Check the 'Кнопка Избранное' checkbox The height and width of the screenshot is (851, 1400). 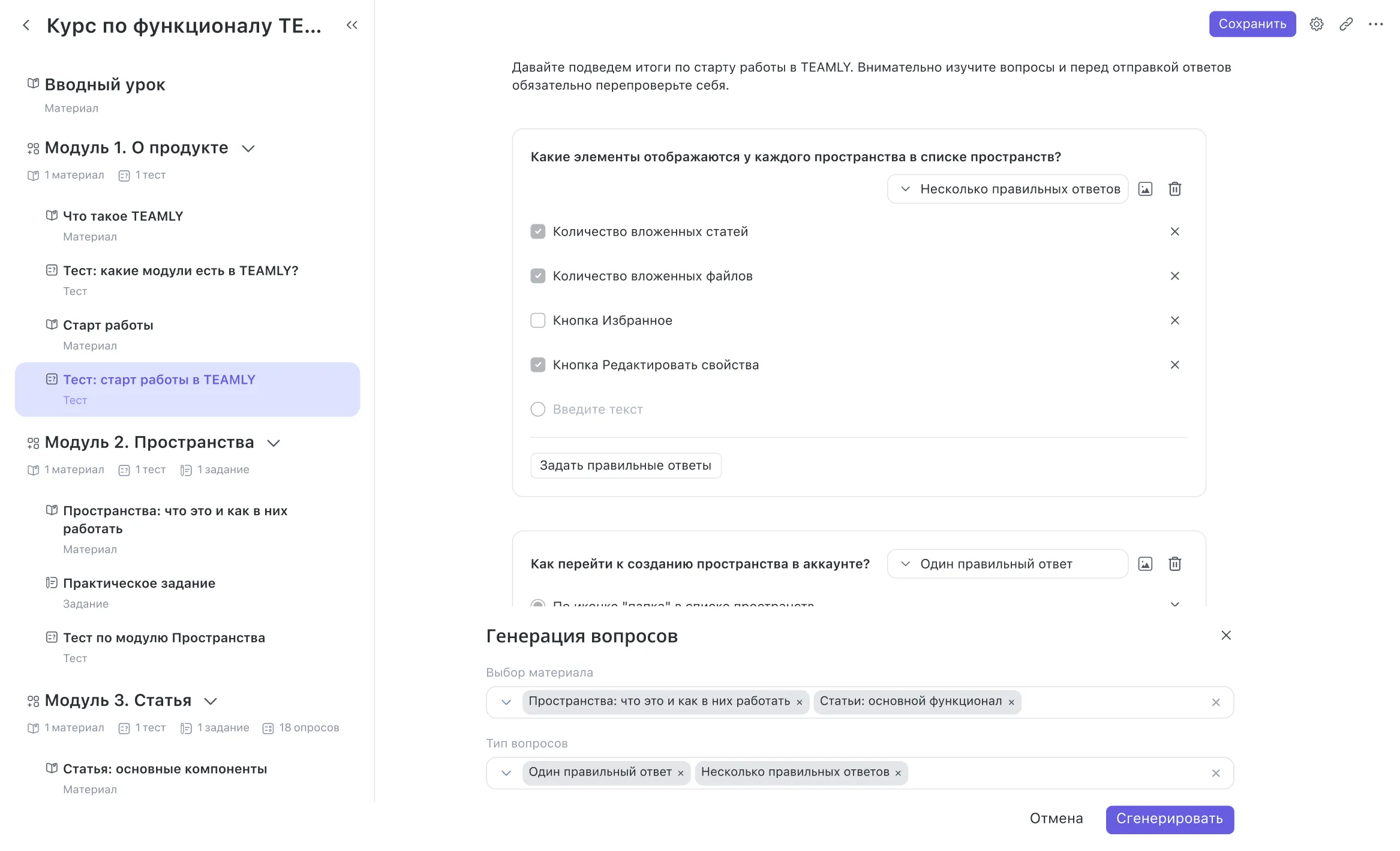click(x=538, y=321)
